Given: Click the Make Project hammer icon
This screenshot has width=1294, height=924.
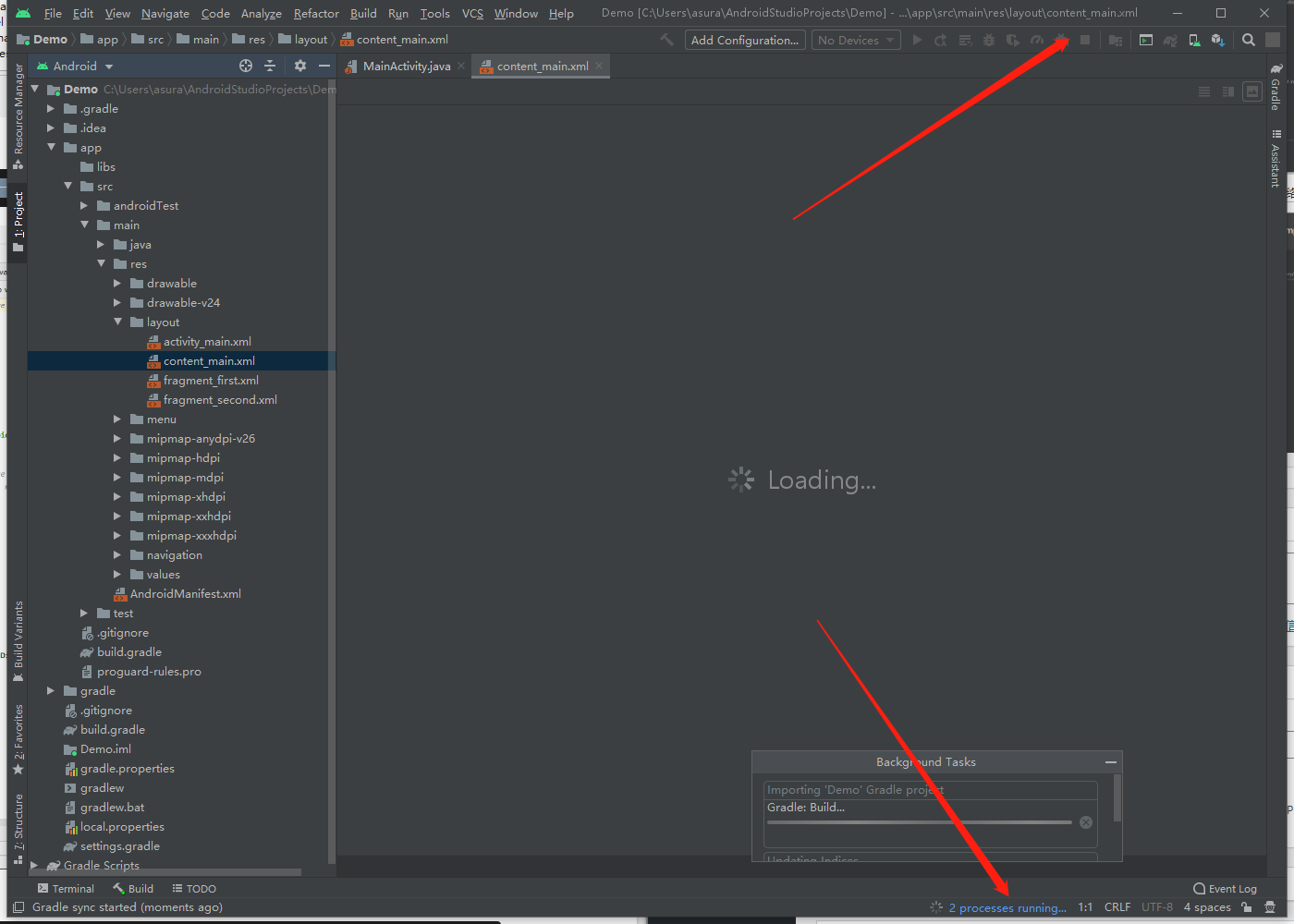Looking at the screenshot, I should coord(666,40).
